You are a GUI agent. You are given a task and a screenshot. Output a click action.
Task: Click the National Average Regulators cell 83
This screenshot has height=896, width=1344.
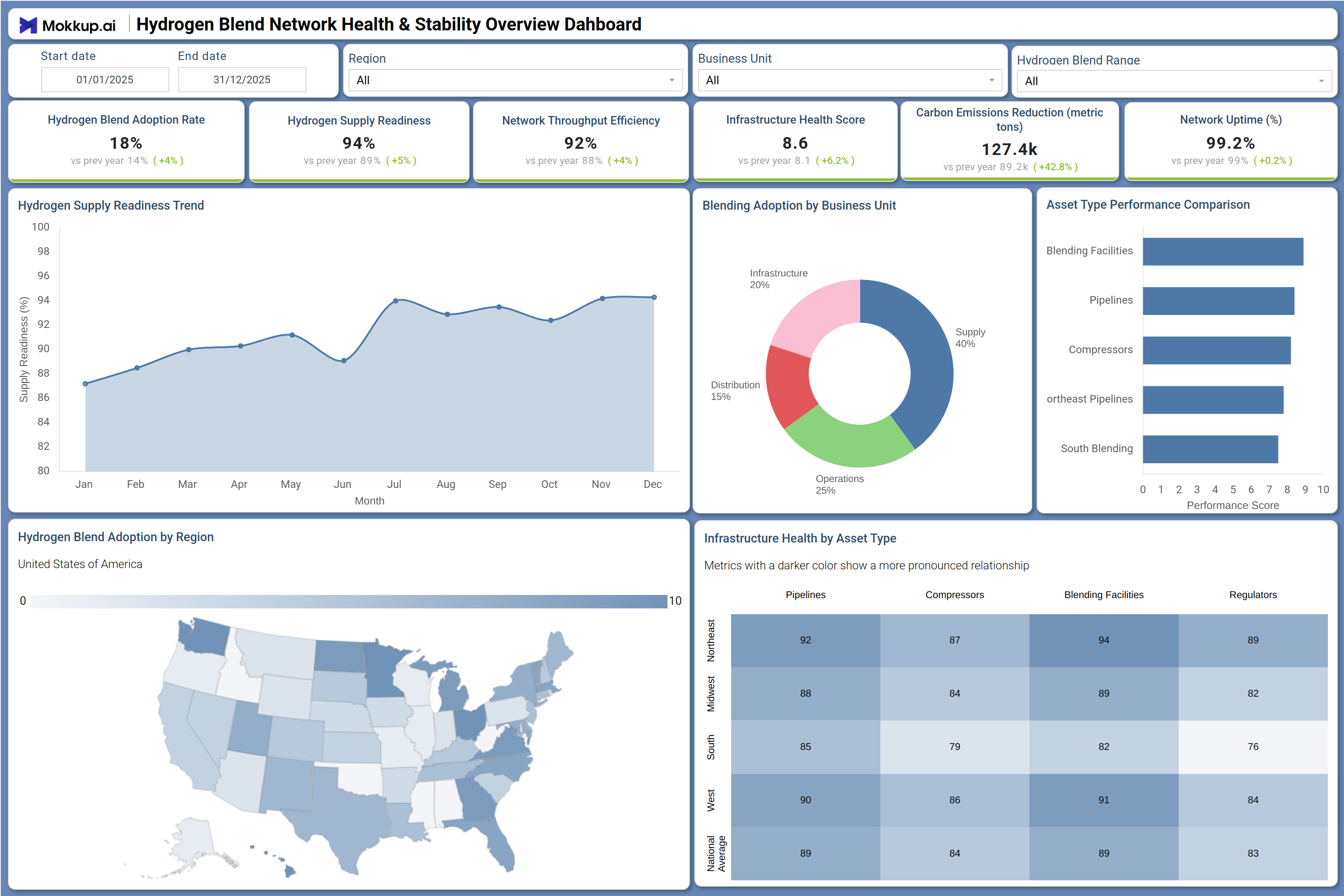pyautogui.click(x=1253, y=853)
